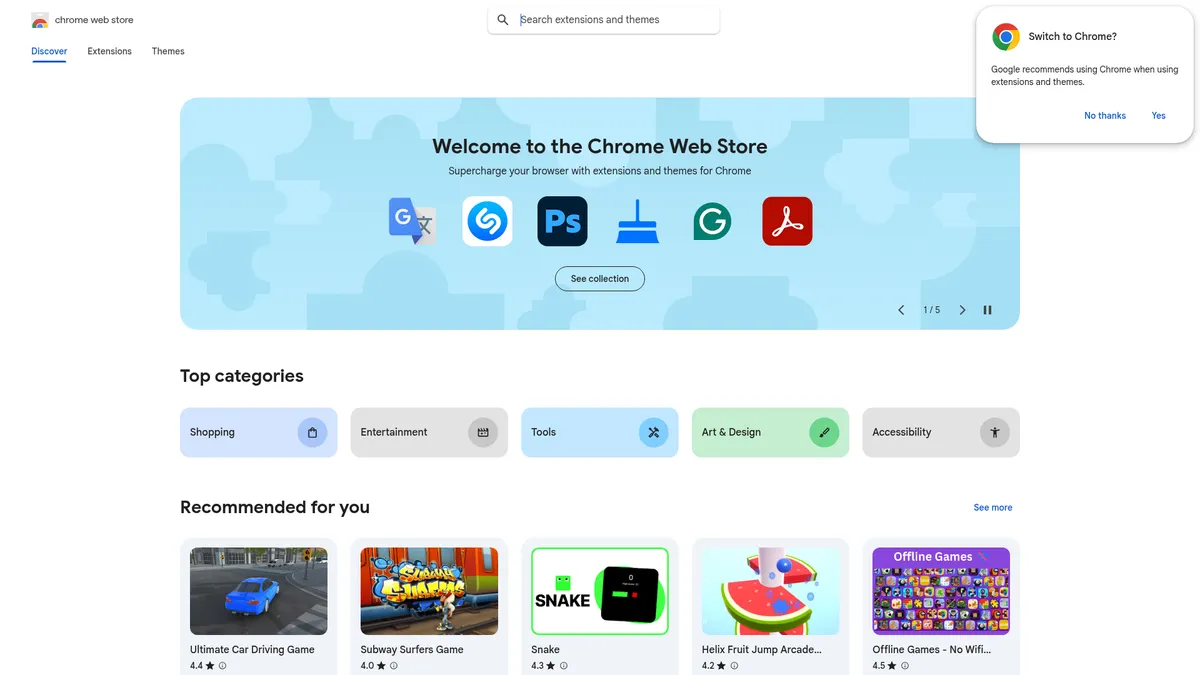1200x675 pixels.
Task: Click the Offline Games - No Wifi title
Action: click(x=932, y=650)
